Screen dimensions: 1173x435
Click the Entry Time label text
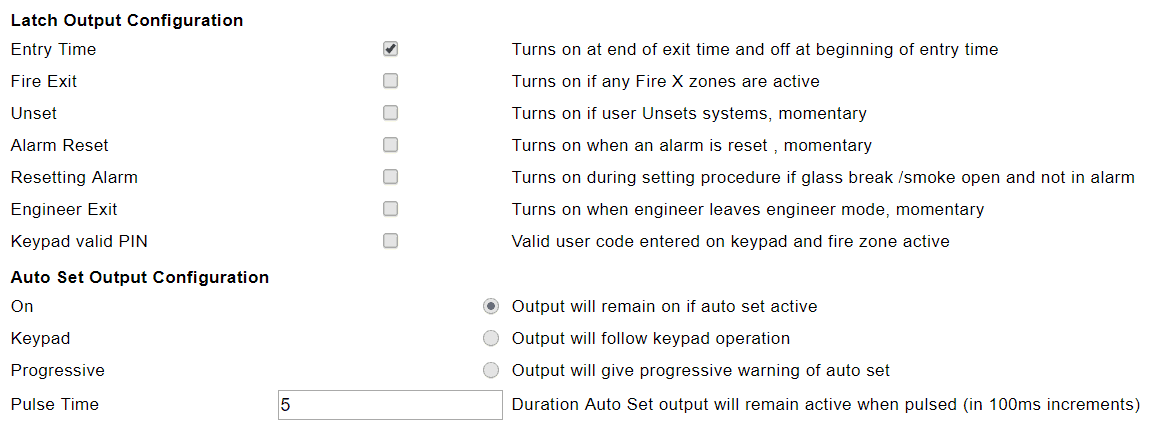[53, 49]
